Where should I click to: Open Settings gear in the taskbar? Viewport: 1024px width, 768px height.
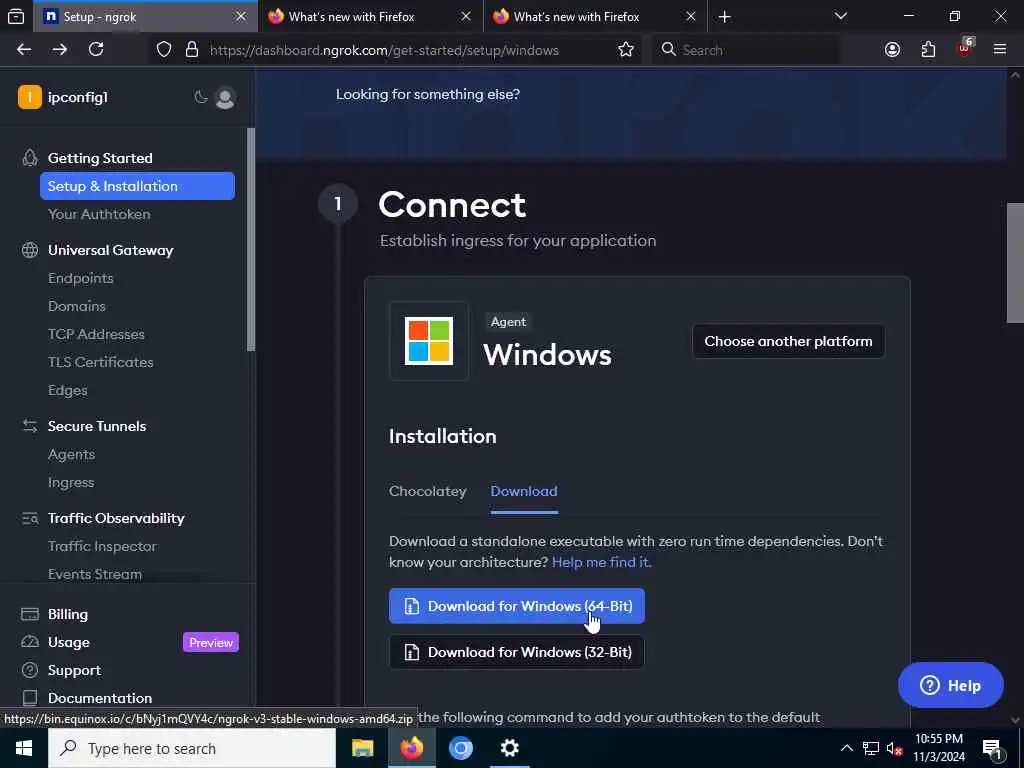509,748
